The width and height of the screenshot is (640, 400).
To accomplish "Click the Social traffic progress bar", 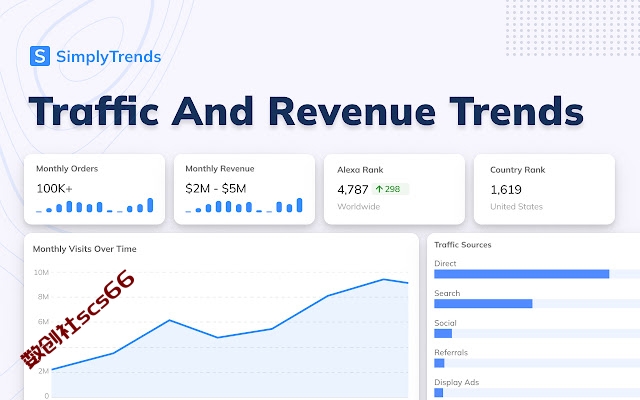I will coord(537,333).
